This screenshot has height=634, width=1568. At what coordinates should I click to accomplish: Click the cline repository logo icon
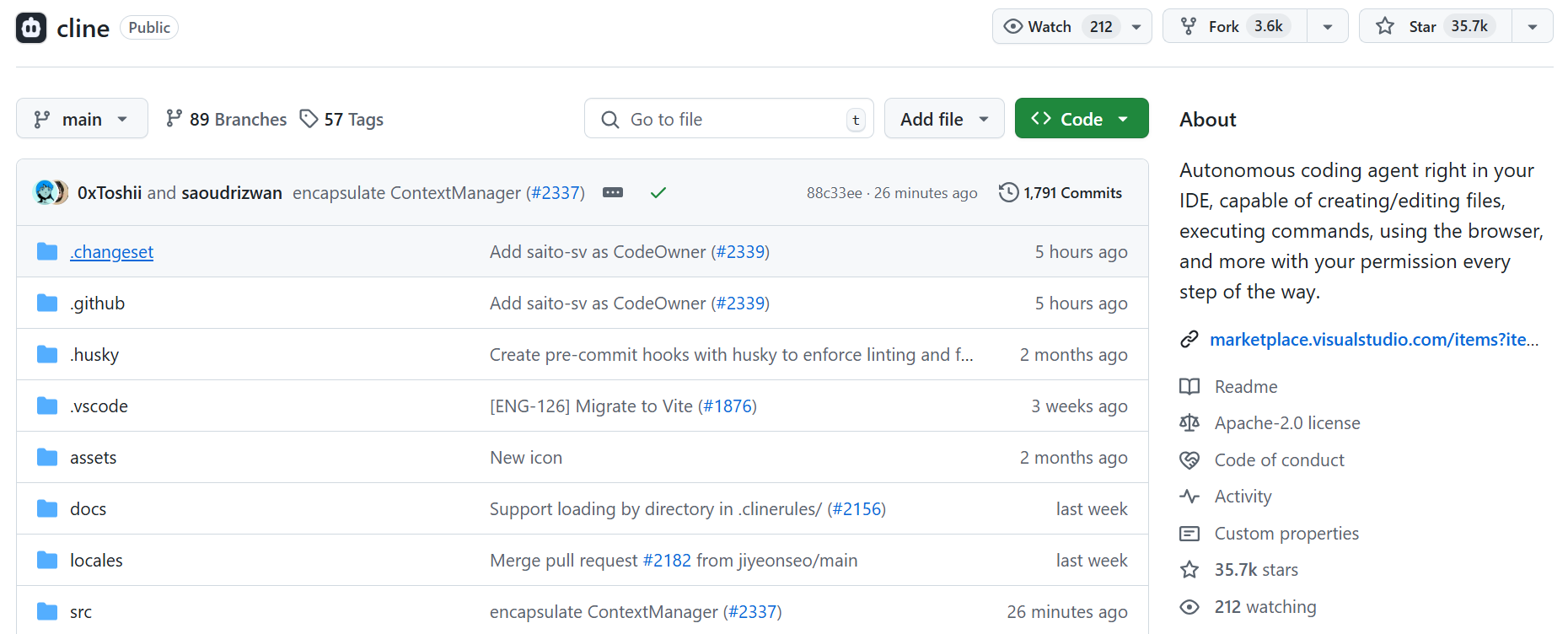pos(31,28)
